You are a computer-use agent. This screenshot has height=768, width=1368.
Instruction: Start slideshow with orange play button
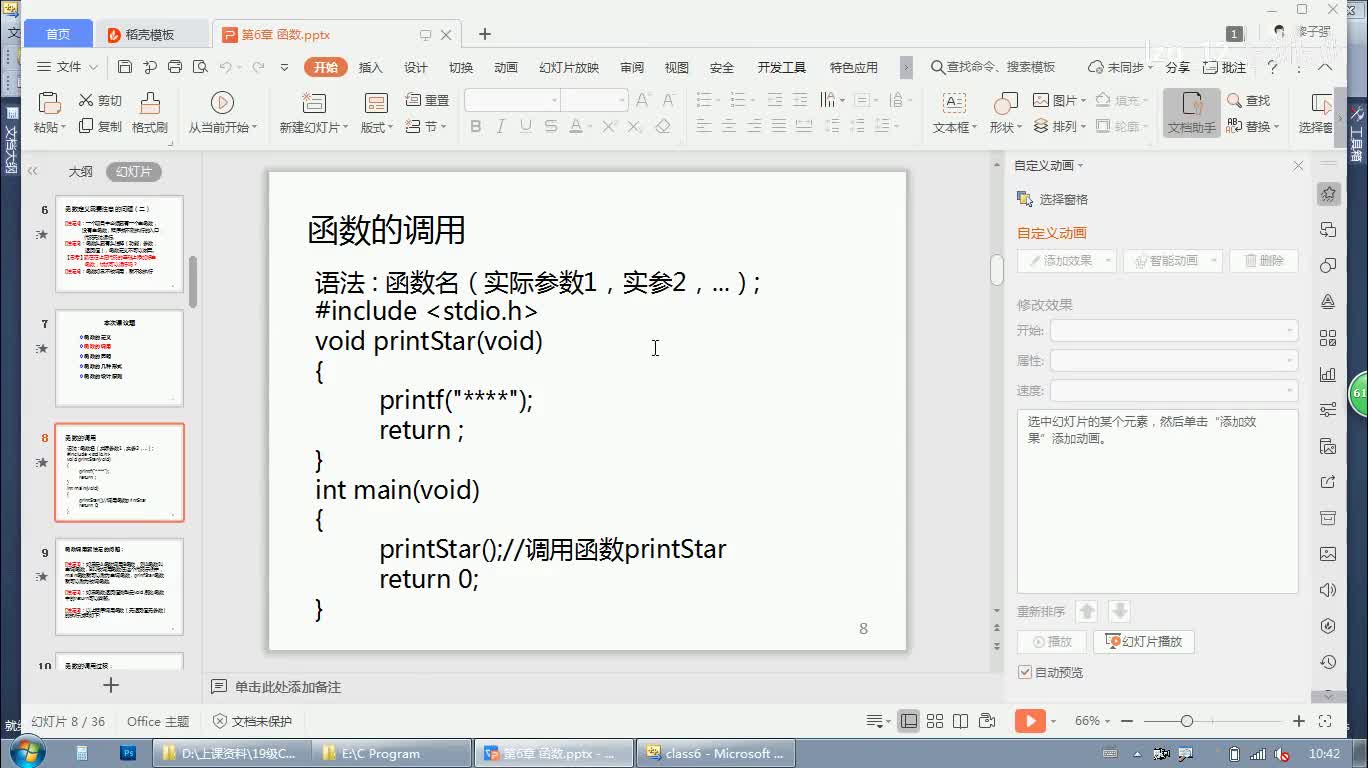1029,721
